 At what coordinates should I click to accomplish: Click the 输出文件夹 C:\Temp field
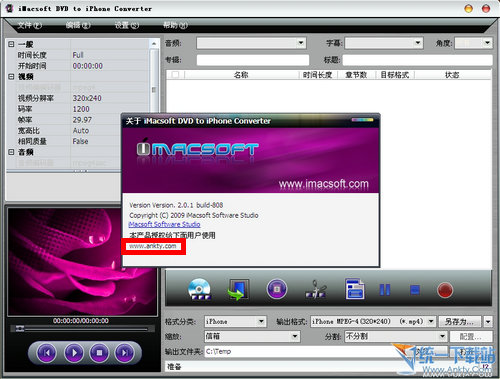(x=300, y=351)
